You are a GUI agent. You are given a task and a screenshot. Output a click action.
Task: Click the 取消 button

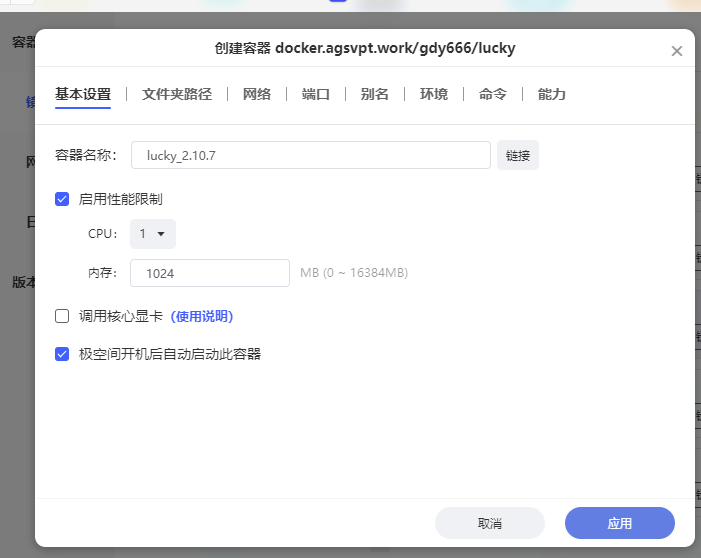tap(490, 523)
